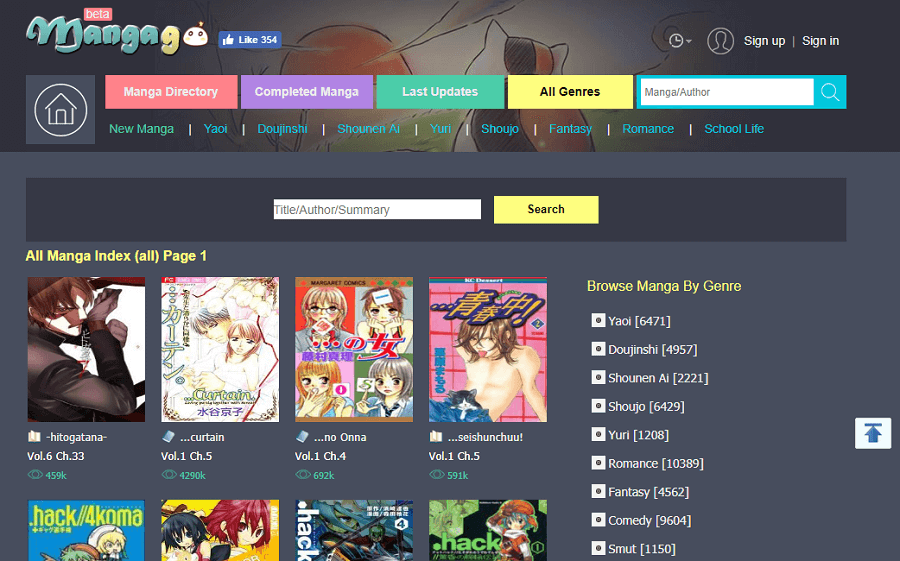Click the user profile avatar icon
This screenshot has width=900, height=561.
pyautogui.click(x=720, y=41)
